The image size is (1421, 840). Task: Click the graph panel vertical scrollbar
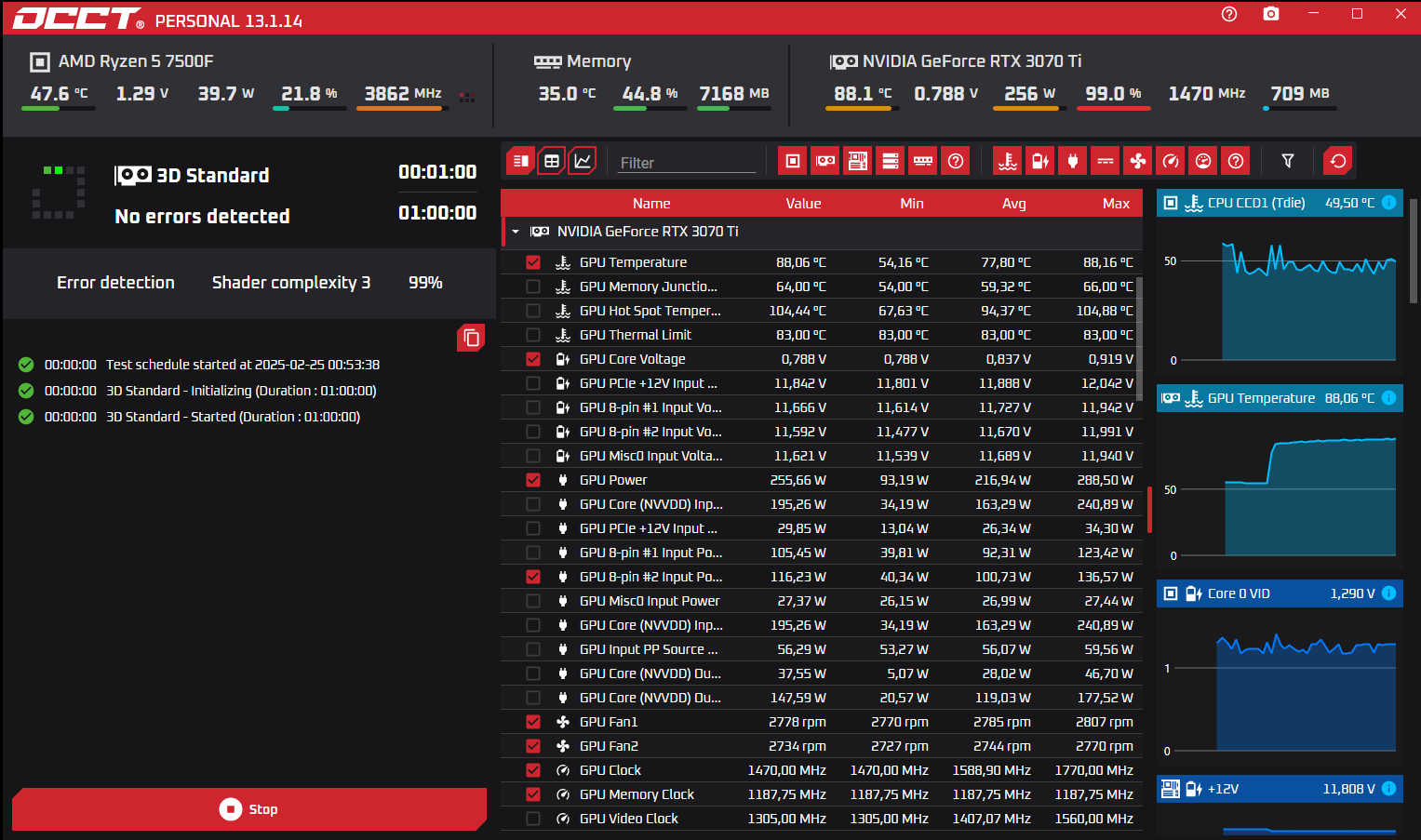click(x=1414, y=251)
